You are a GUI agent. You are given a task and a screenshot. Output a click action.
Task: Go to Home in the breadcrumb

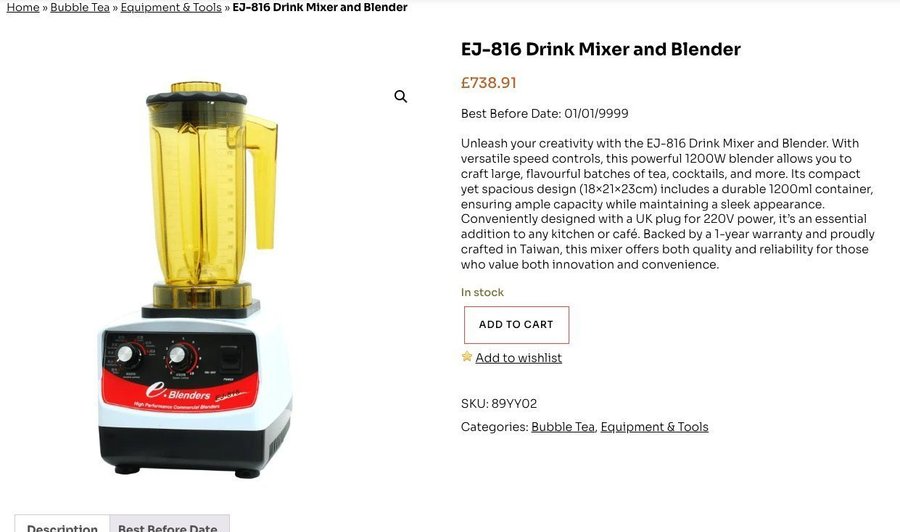pos(23,7)
